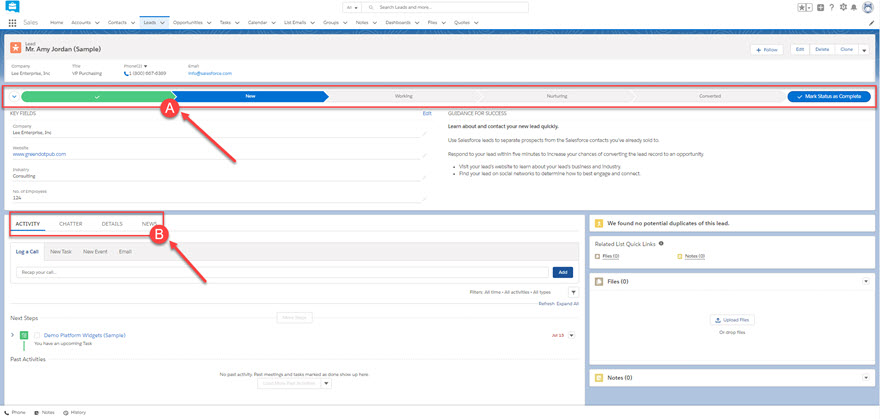Select the Working stage in path
880x419 pixels.
(403, 97)
